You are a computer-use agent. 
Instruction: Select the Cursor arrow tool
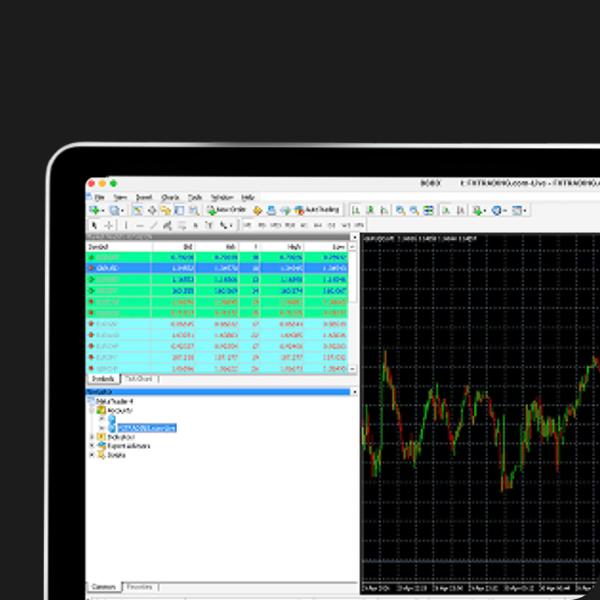coord(95,225)
